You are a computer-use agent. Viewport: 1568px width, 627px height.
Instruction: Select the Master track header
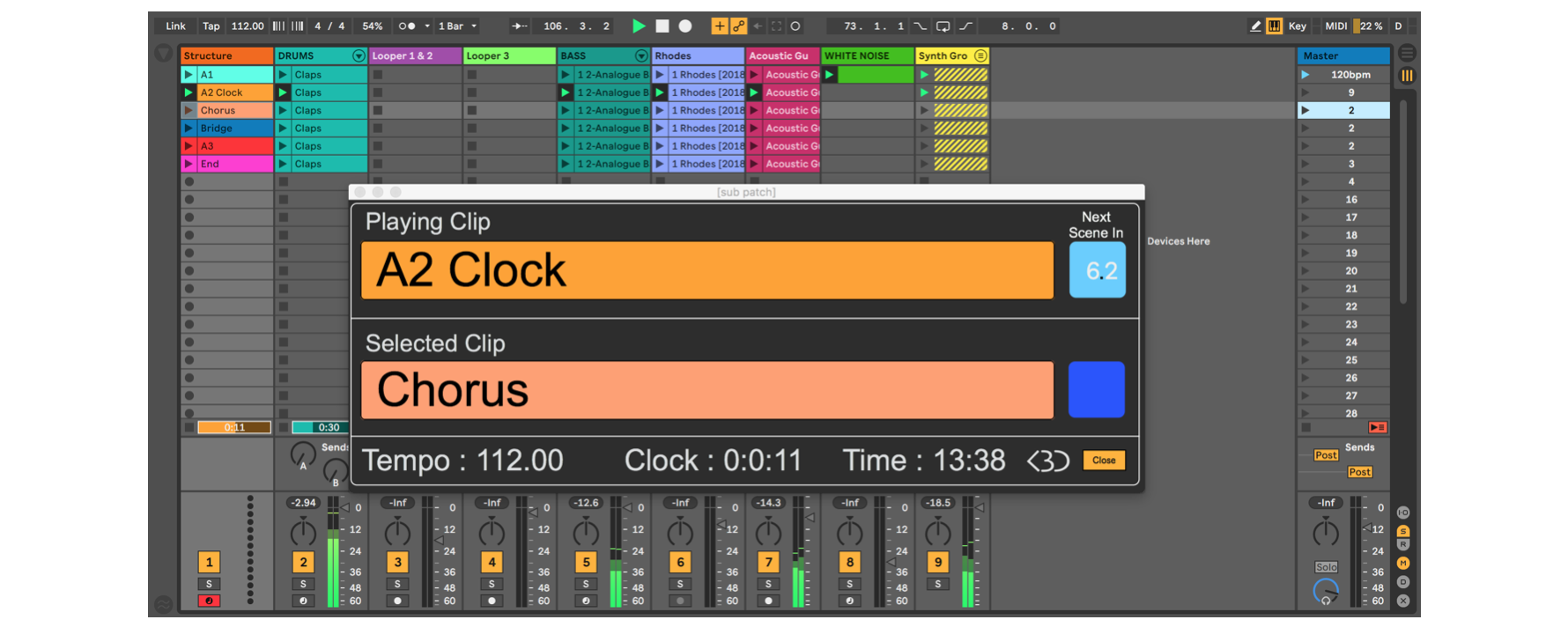tap(1344, 55)
